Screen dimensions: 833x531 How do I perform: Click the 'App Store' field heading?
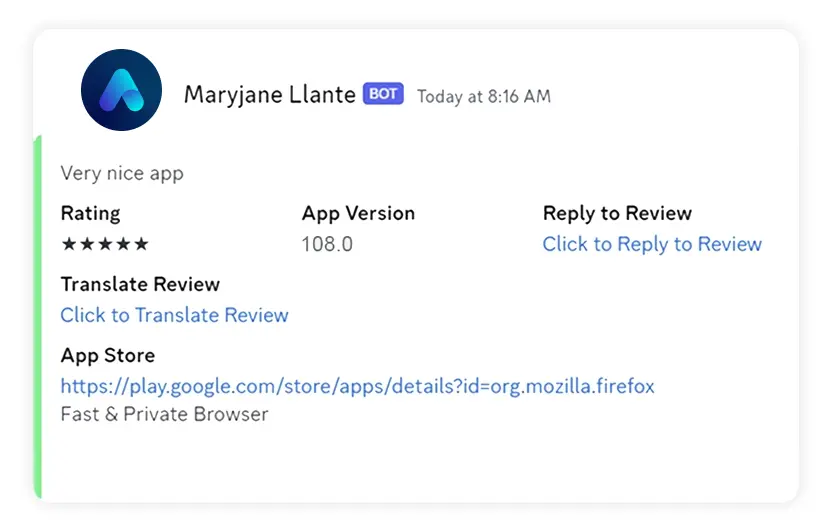tap(108, 356)
